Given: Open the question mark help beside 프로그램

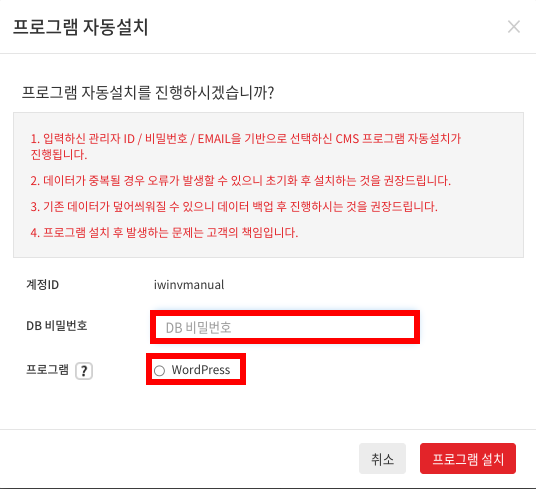Looking at the screenshot, I should coord(84,371).
